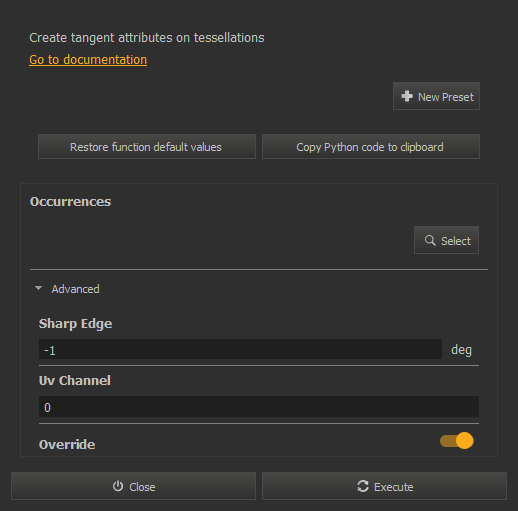
Task: Close the function dialog
Action: 133,486
